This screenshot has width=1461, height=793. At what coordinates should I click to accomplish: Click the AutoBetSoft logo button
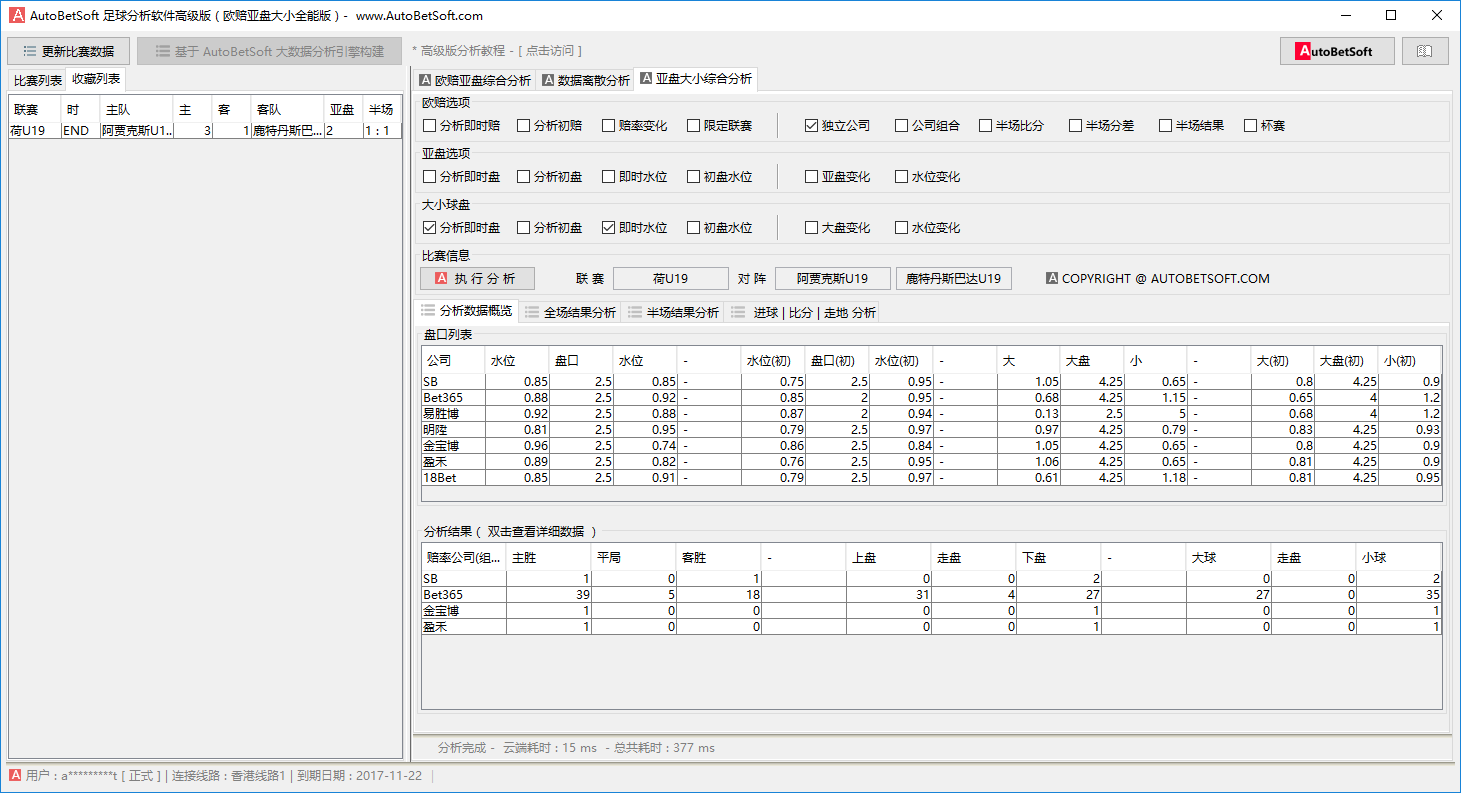point(1337,51)
